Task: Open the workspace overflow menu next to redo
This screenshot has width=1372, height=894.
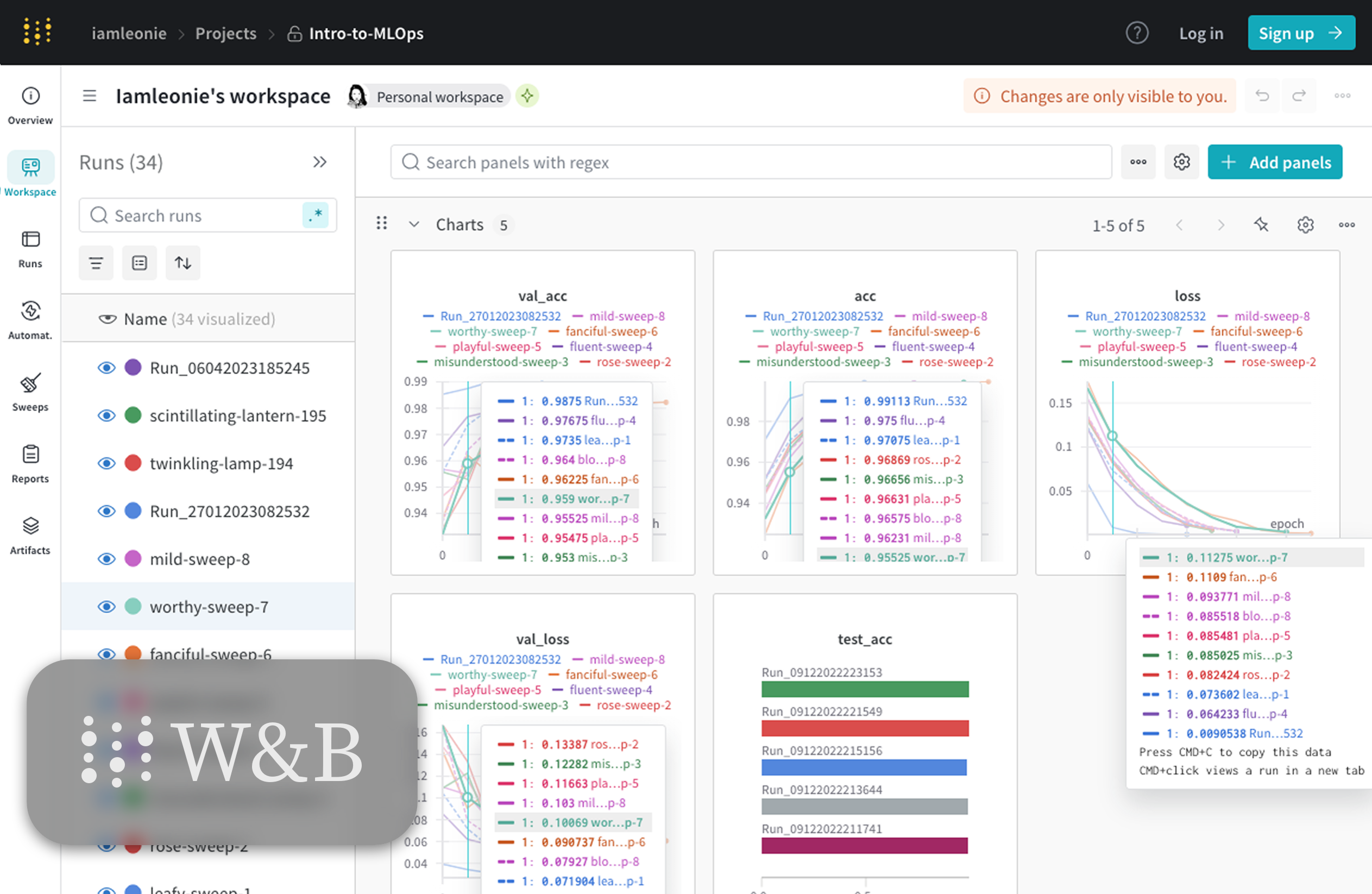Action: (1342, 96)
